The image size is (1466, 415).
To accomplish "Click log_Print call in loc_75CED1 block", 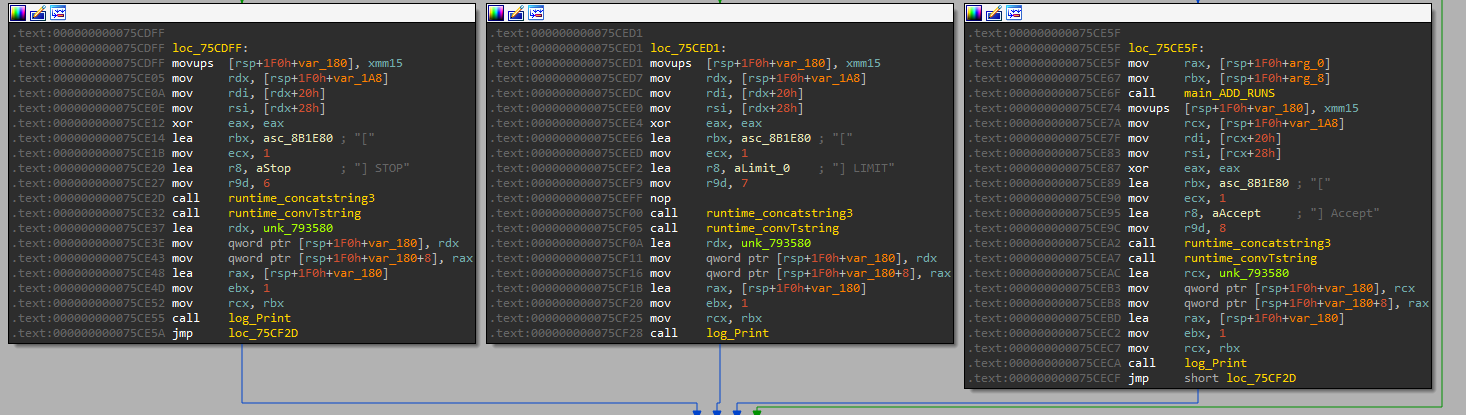I will pos(737,333).
